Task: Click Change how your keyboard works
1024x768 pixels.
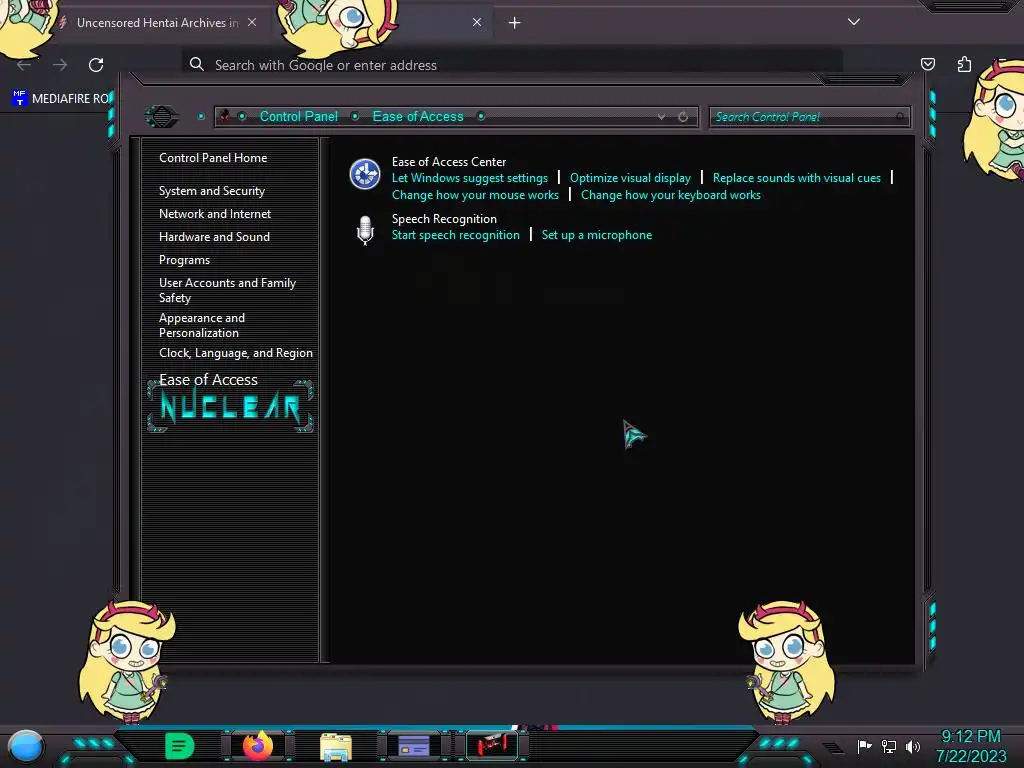Action: (x=671, y=195)
